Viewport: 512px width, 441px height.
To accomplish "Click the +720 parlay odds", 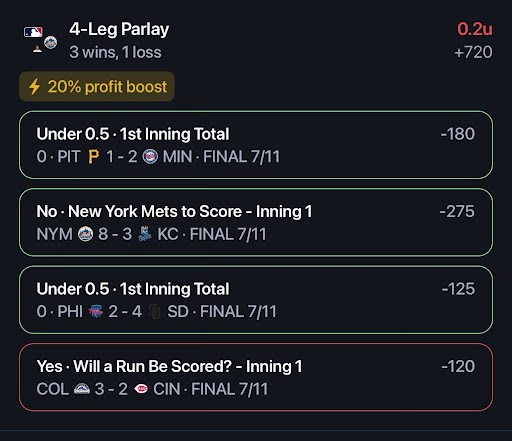I will pyautogui.click(x=473, y=52).
